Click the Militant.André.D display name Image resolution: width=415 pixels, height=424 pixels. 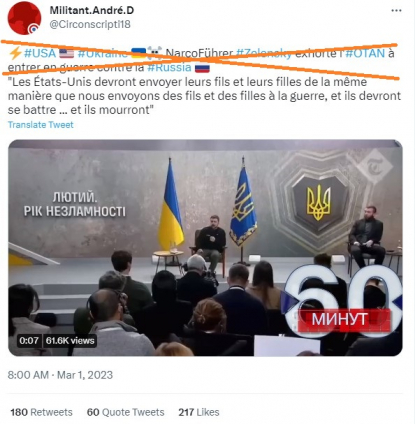point(92,10)
